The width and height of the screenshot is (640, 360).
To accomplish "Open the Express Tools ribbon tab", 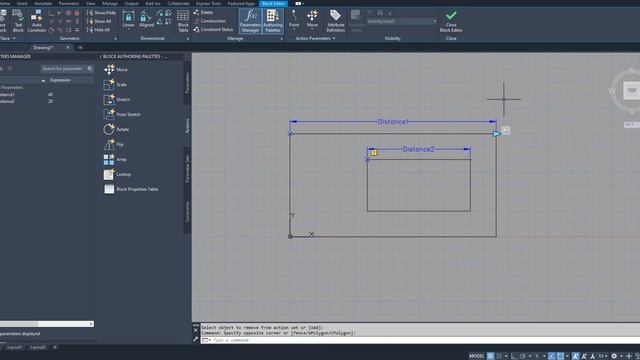I will 208,3.
